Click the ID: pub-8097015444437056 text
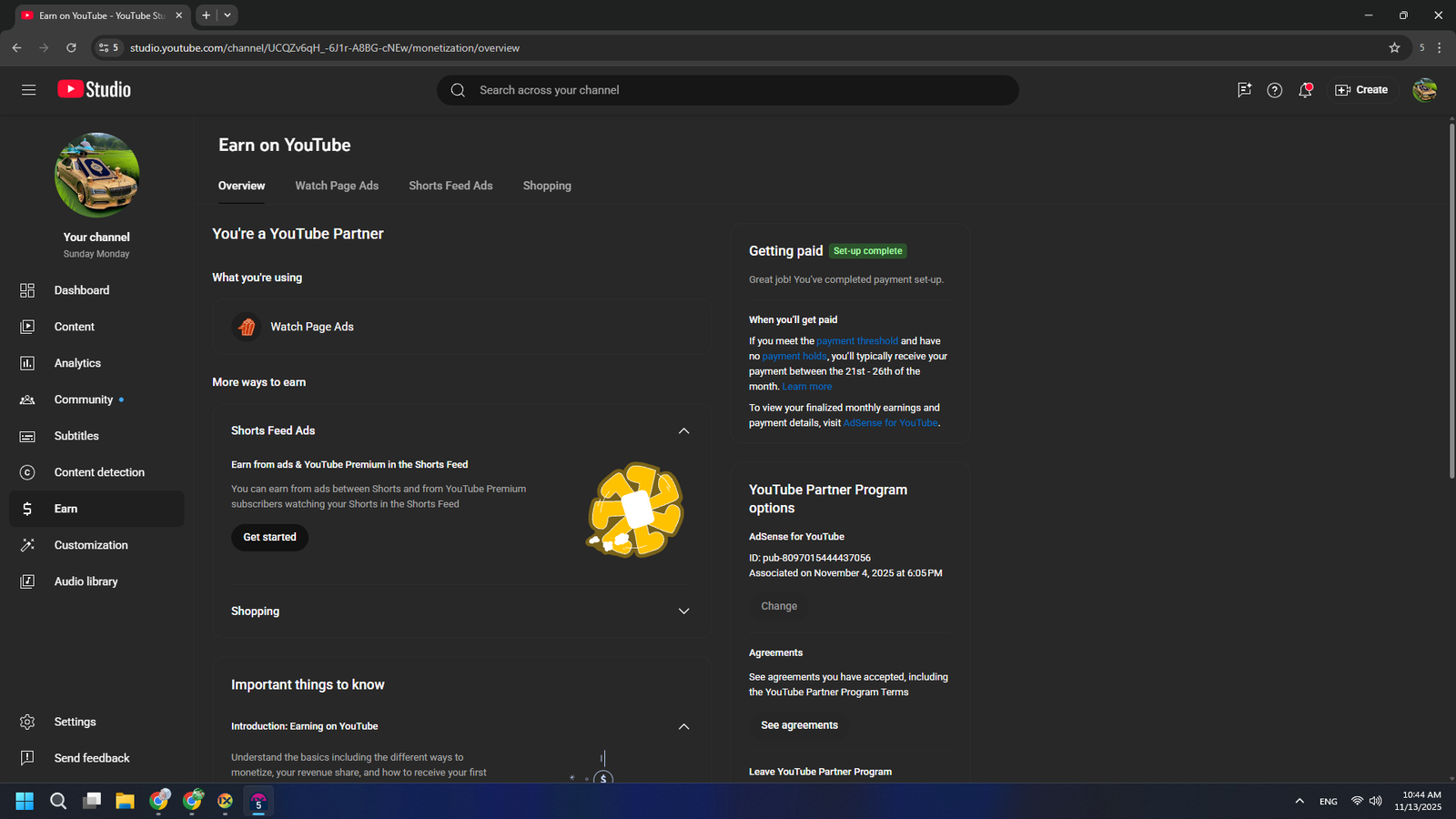The height and width of the screenshot is (819, 1456). tap(810, 558)
